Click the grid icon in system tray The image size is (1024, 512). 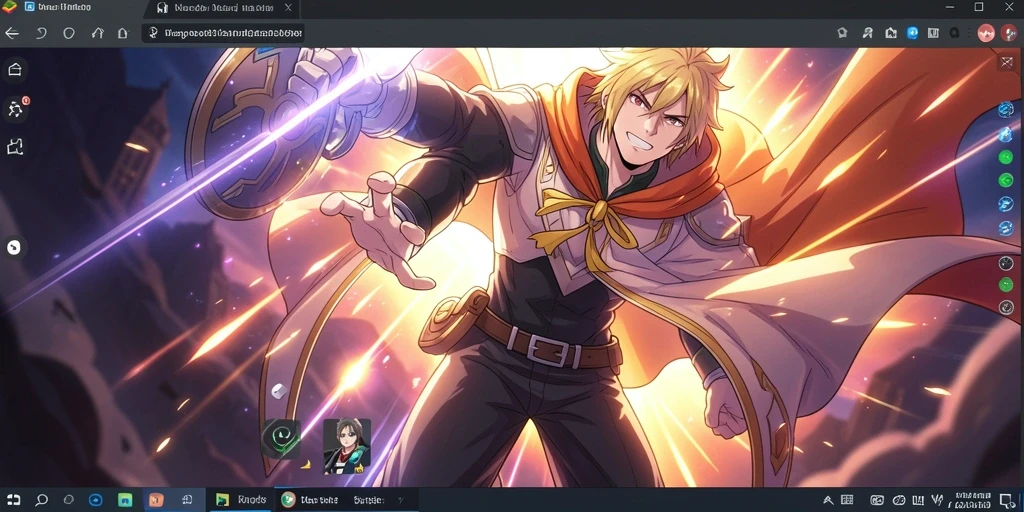point(847,500)
